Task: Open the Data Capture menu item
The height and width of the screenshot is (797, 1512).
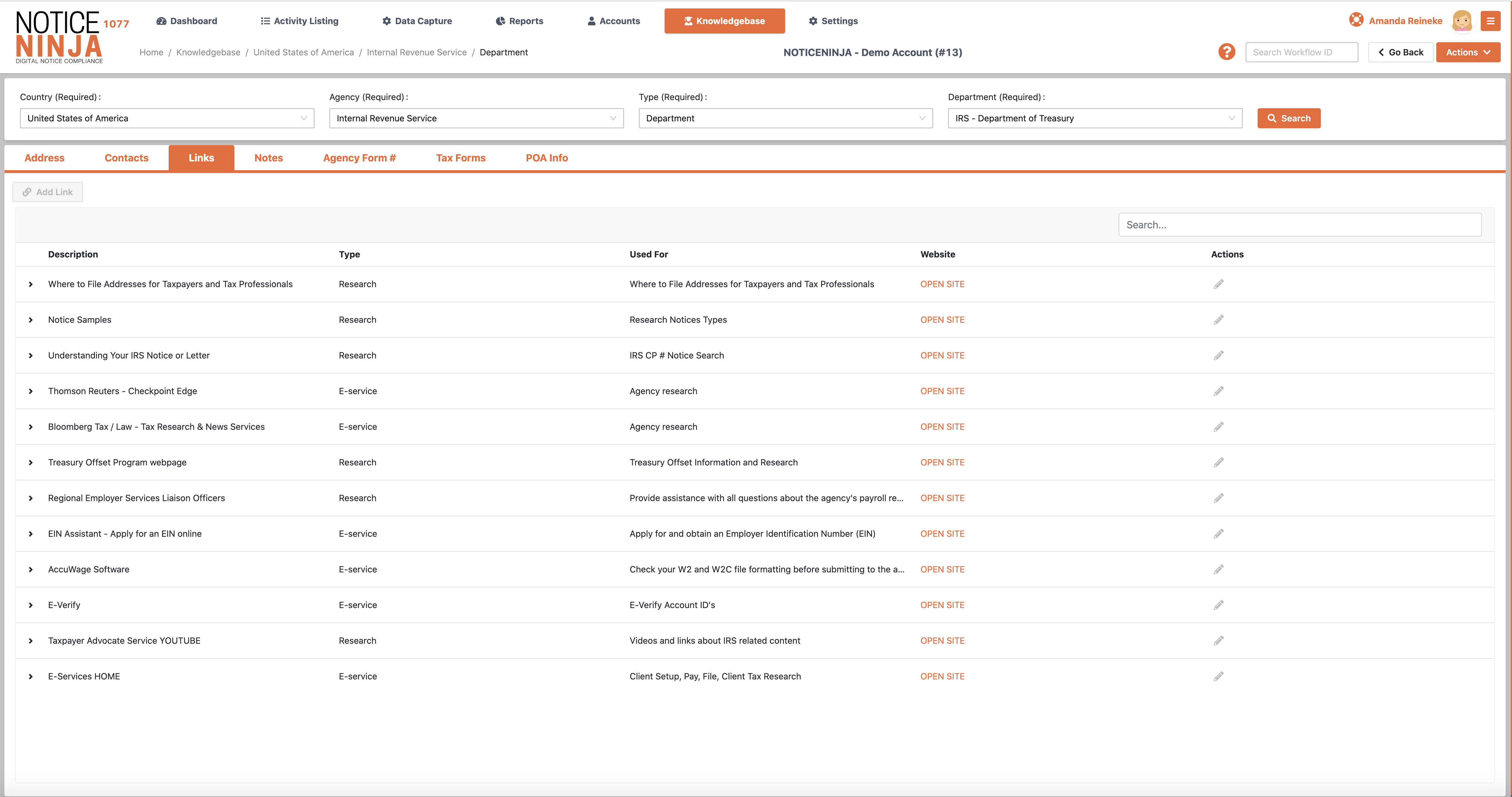Action: pos(417,21)
